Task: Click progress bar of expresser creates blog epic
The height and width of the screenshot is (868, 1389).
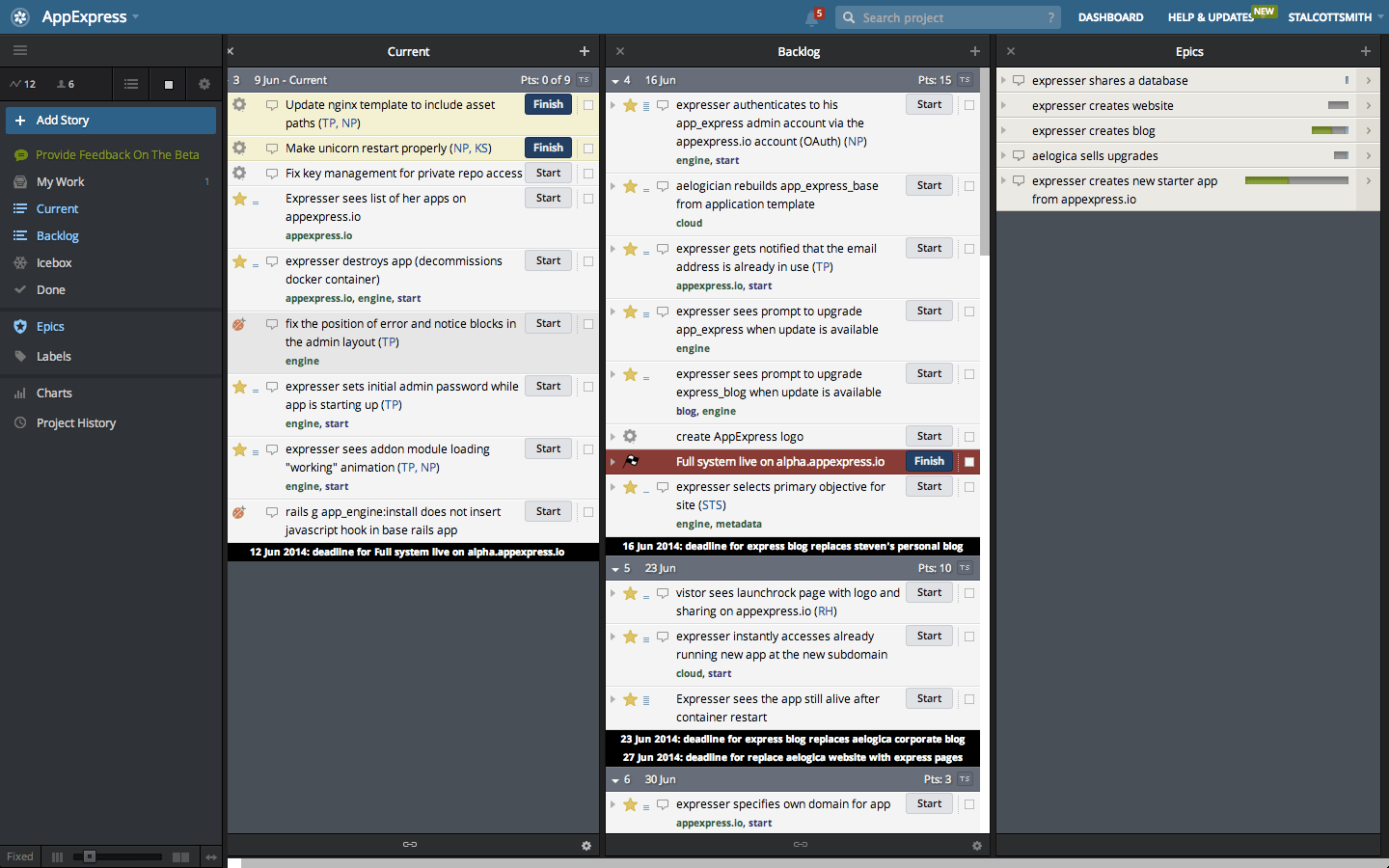Action: pyautogui.click(x=1330, y=130)
